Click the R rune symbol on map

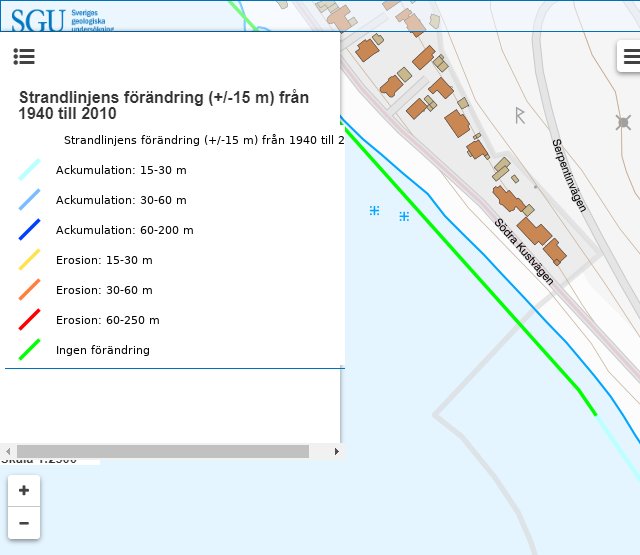click(x=520, y=116)
